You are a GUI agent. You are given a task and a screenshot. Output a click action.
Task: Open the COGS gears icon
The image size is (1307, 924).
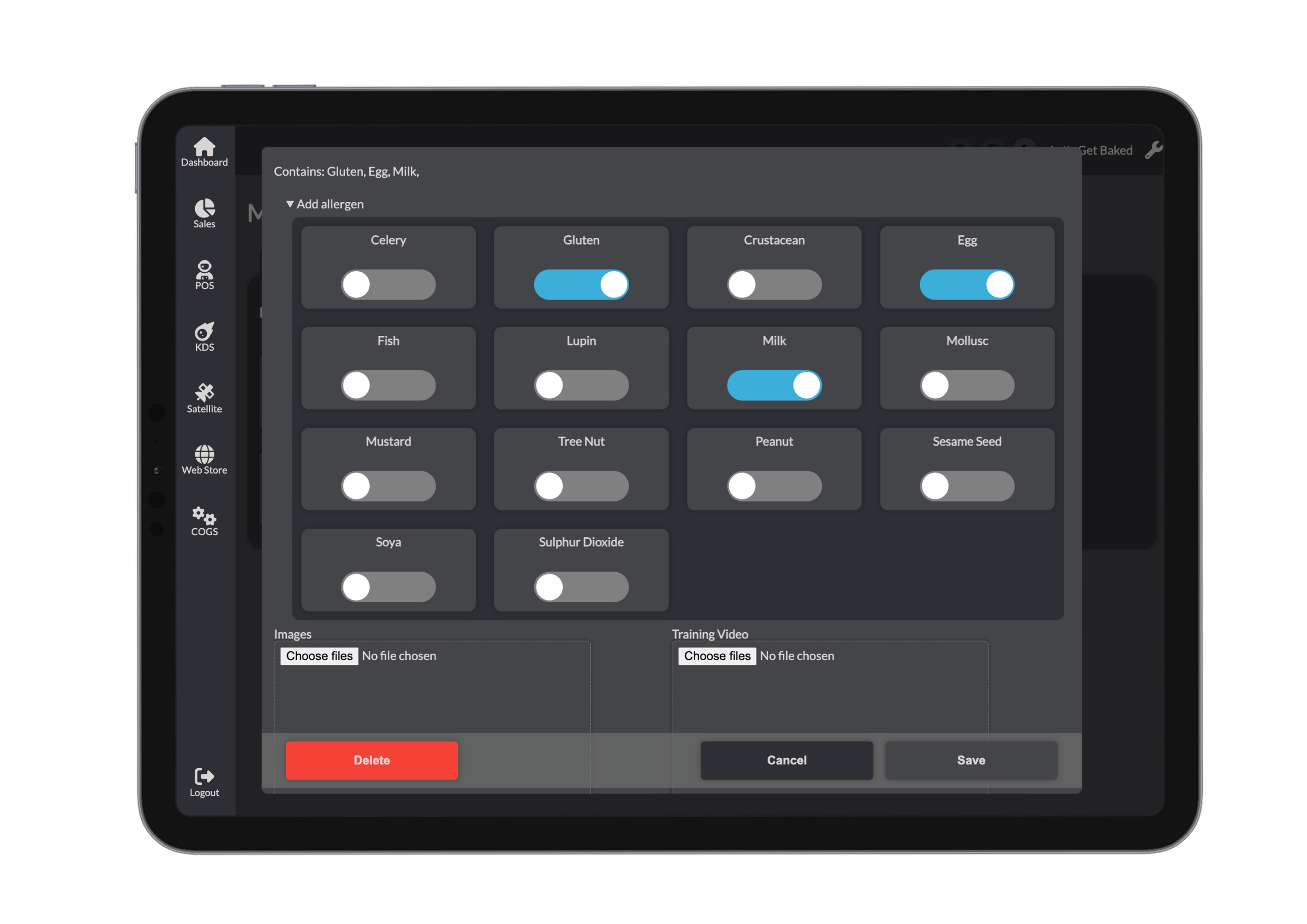[205, 516]
